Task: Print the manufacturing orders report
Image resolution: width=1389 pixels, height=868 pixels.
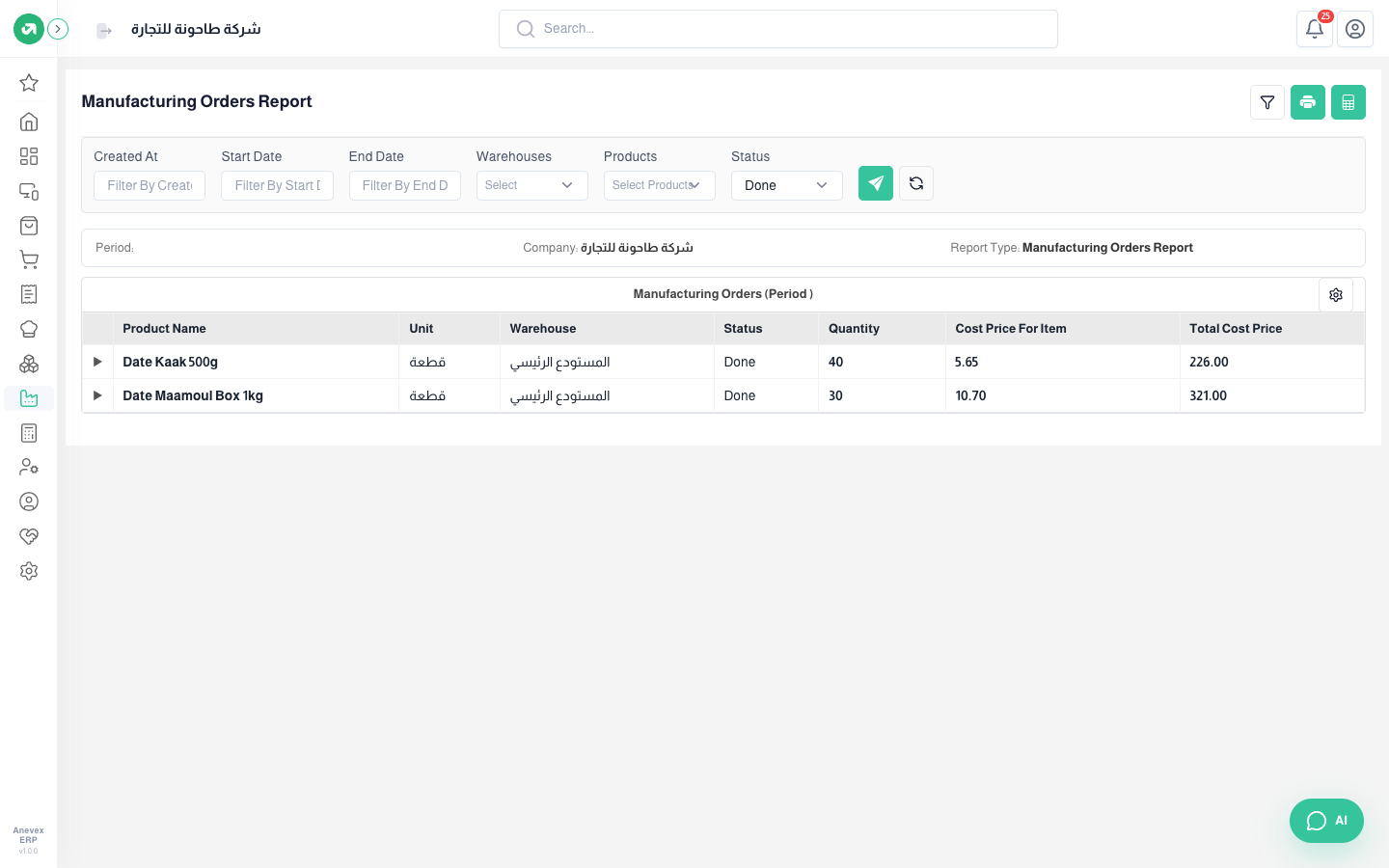Action: [x=1308, y=102]
